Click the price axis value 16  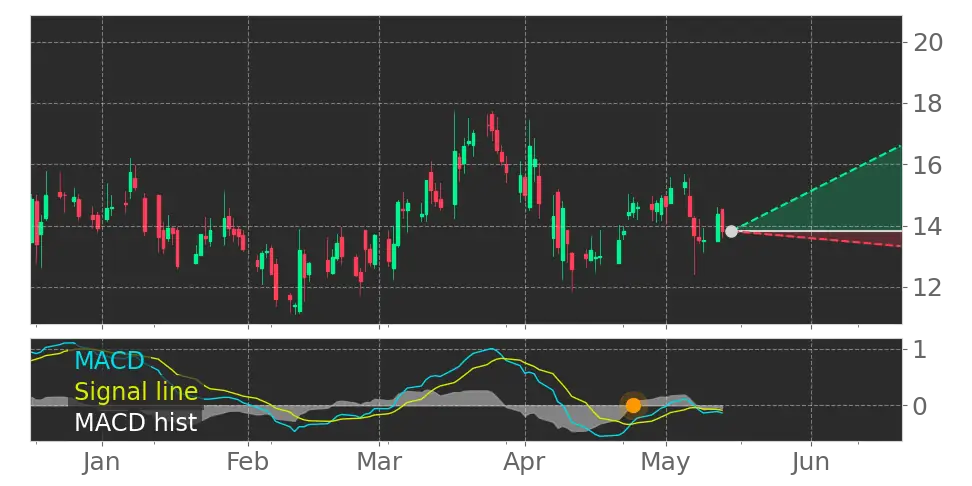coord(927,165)
